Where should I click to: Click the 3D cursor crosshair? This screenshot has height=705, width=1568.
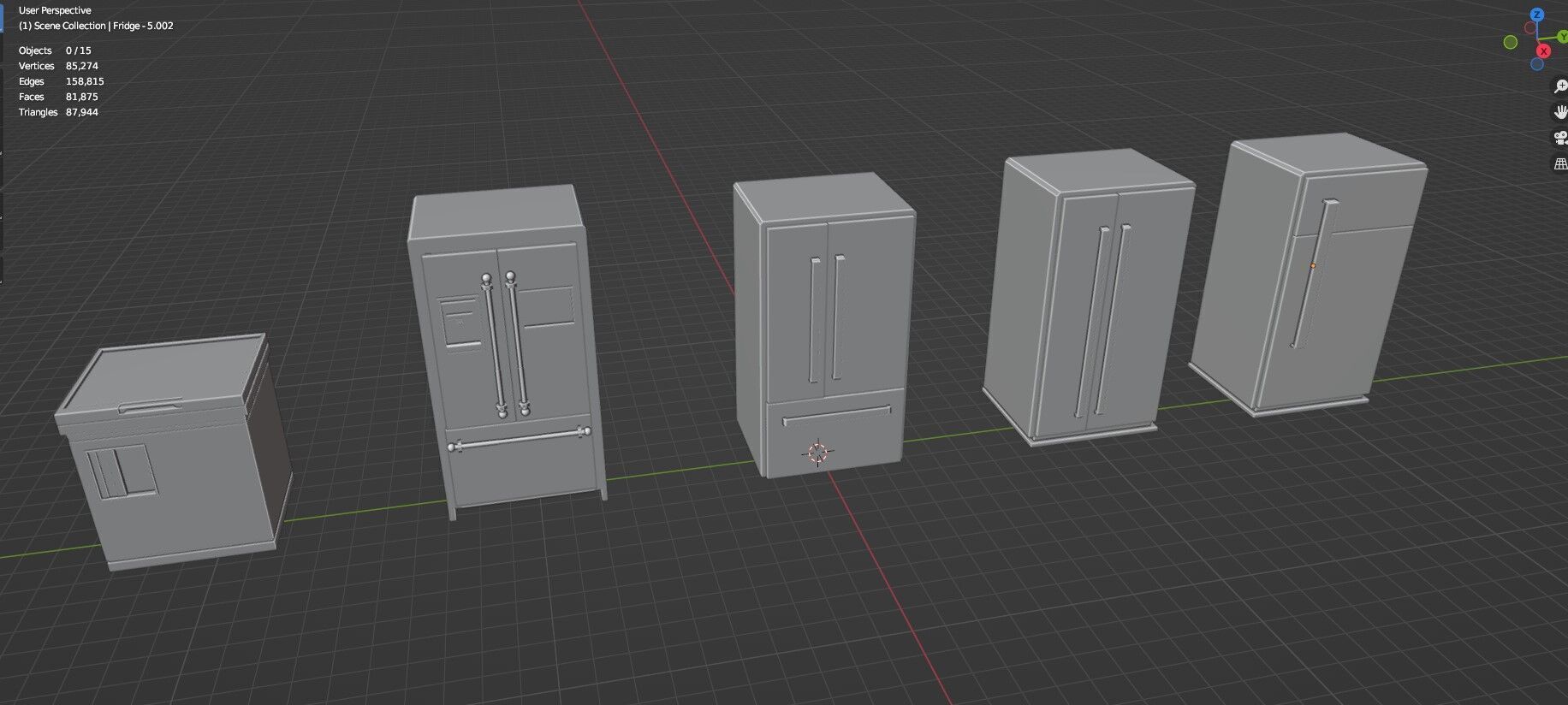pyautogui.click(x=817, y=453)
